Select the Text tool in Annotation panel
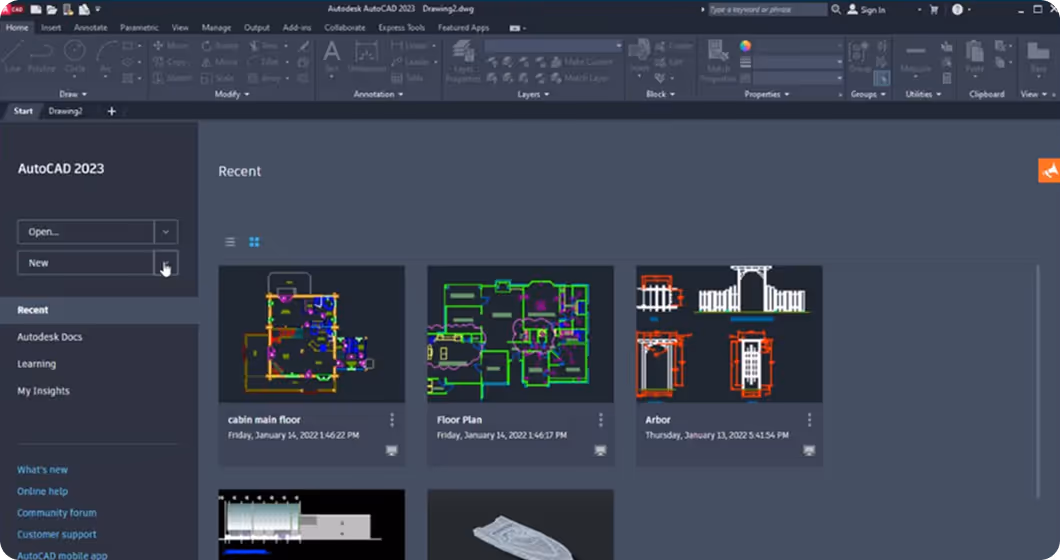The width and height of the screenshot is (1060, 560). coord(331,55)
